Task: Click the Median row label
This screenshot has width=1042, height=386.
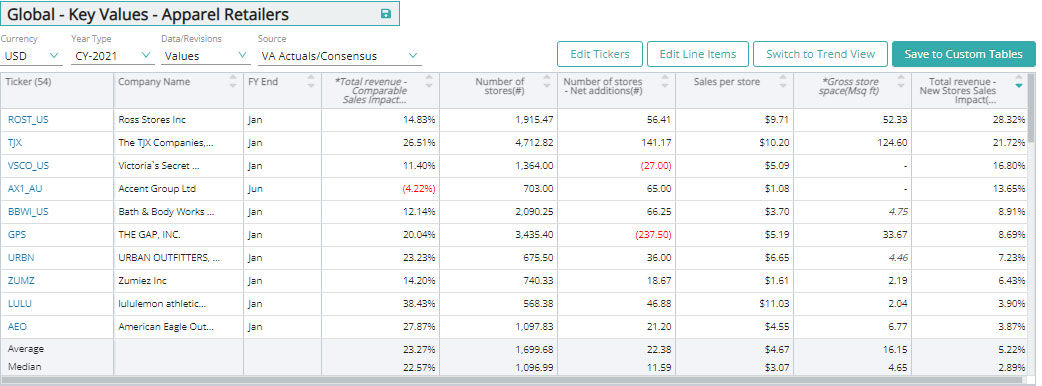Action: tap(24, 367)
